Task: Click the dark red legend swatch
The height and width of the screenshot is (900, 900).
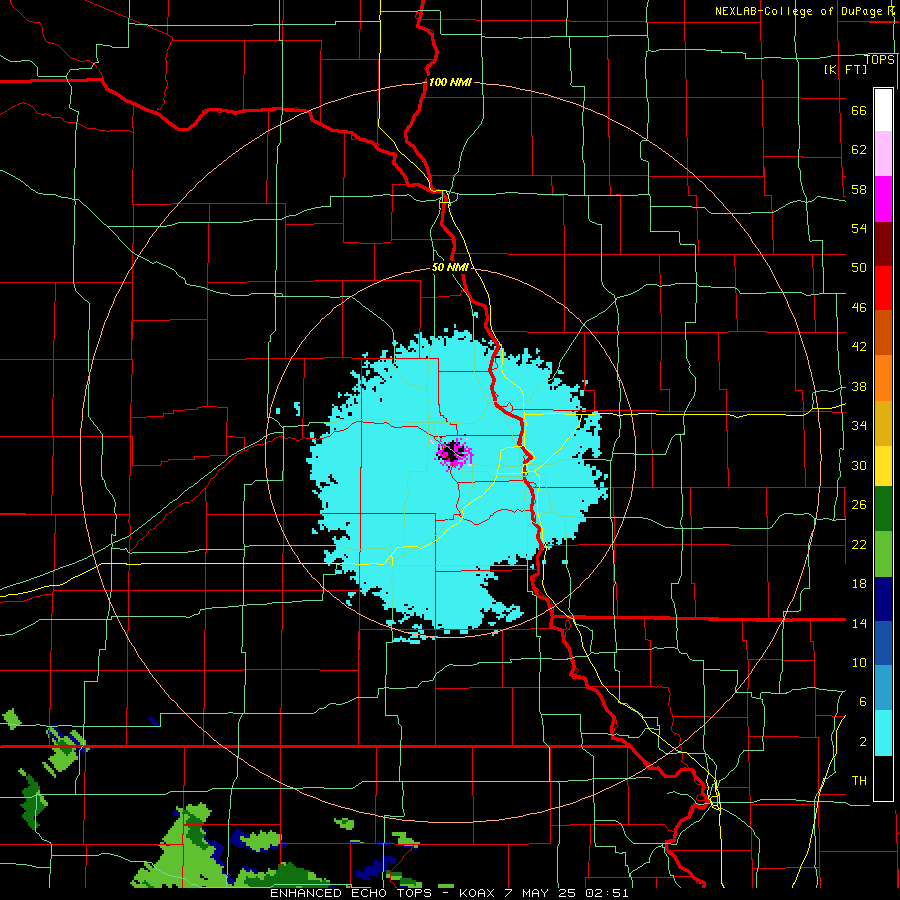Action: [883, 244]
